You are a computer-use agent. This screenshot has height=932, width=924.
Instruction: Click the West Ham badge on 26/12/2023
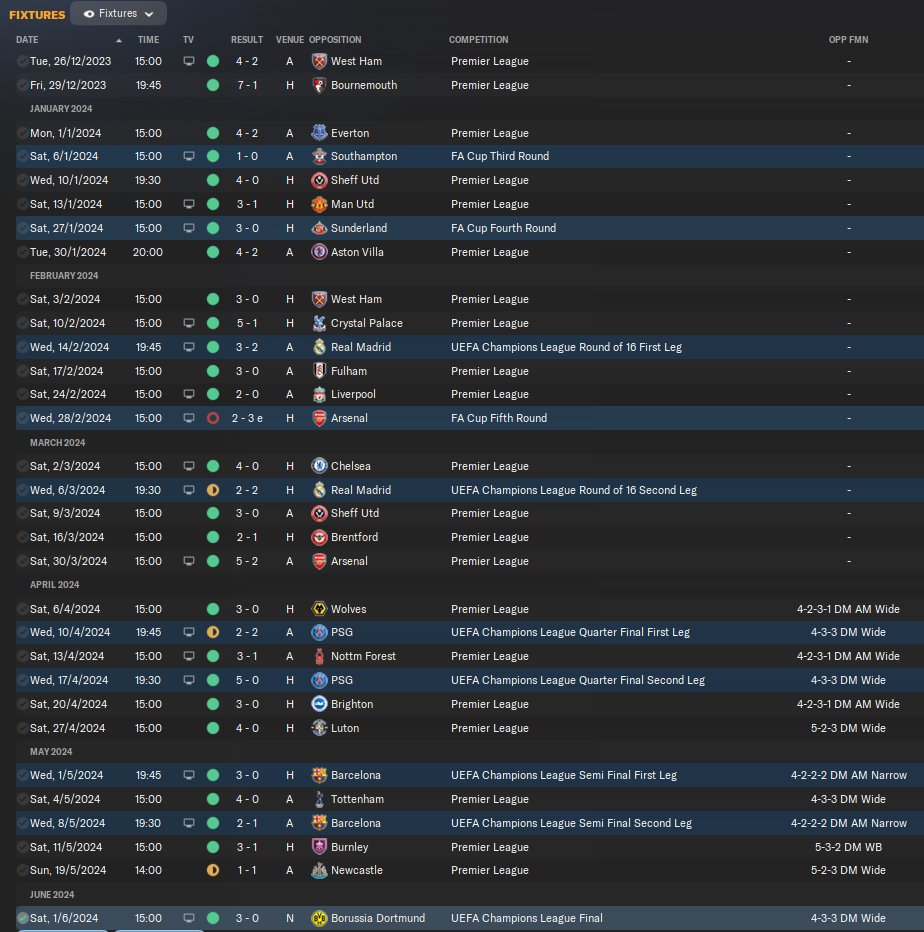coord(319,61)
